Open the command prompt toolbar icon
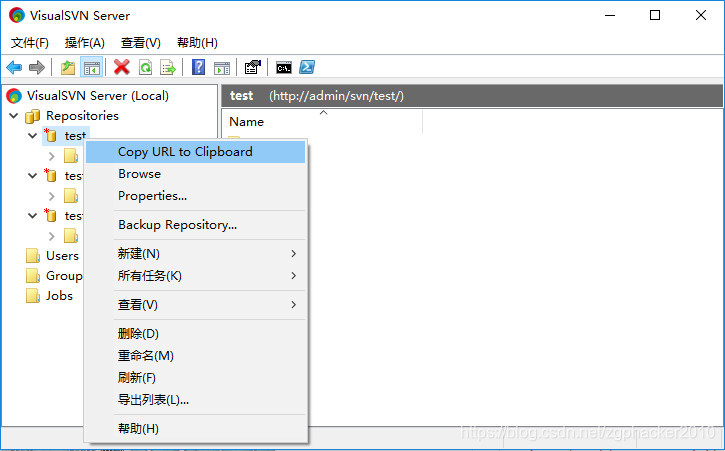 (284, 68)
